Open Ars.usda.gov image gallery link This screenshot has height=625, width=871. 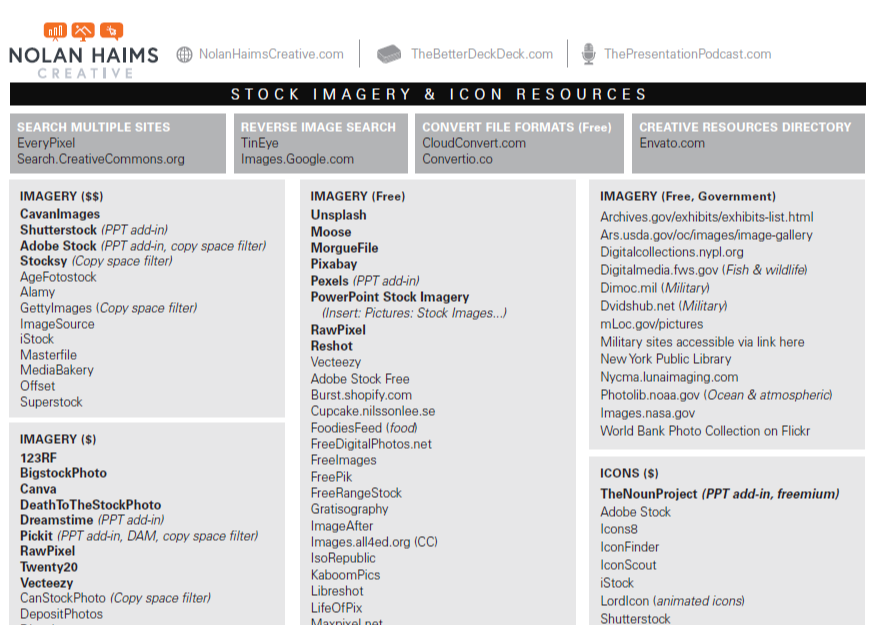pos(706,235)
